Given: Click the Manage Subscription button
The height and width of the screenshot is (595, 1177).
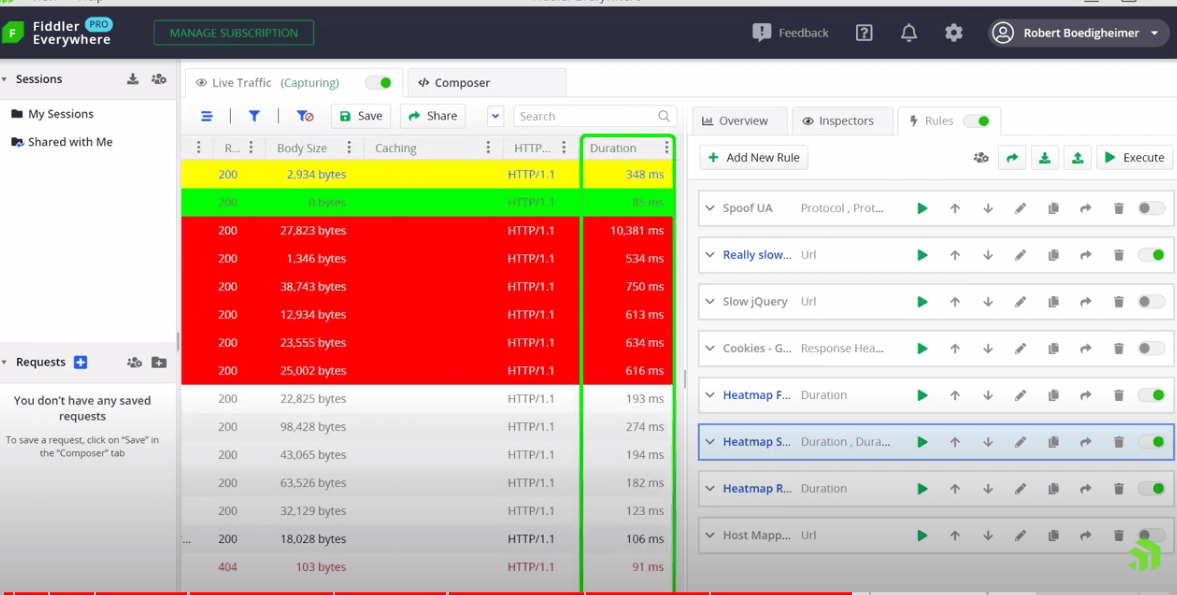Looking at the screenshot, I should (233, 33).
